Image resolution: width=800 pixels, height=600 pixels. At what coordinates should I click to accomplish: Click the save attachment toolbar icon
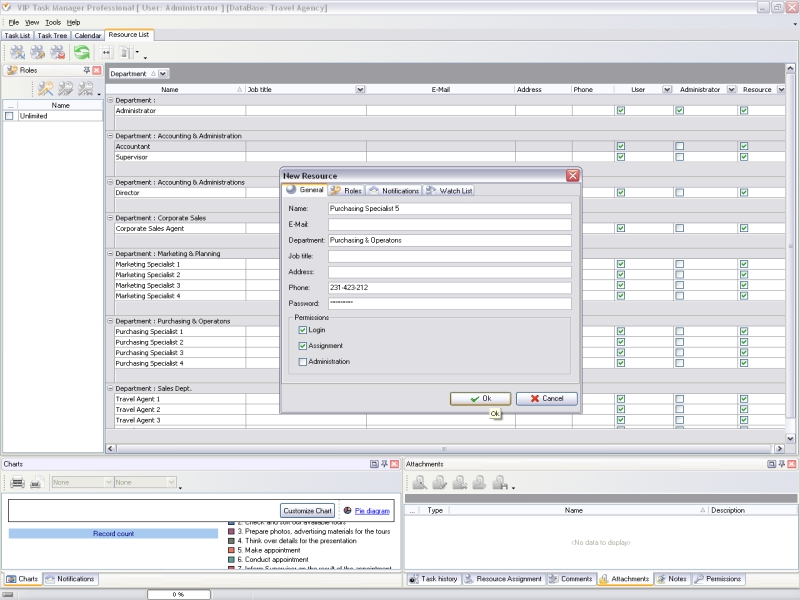(x=500, y=482)
